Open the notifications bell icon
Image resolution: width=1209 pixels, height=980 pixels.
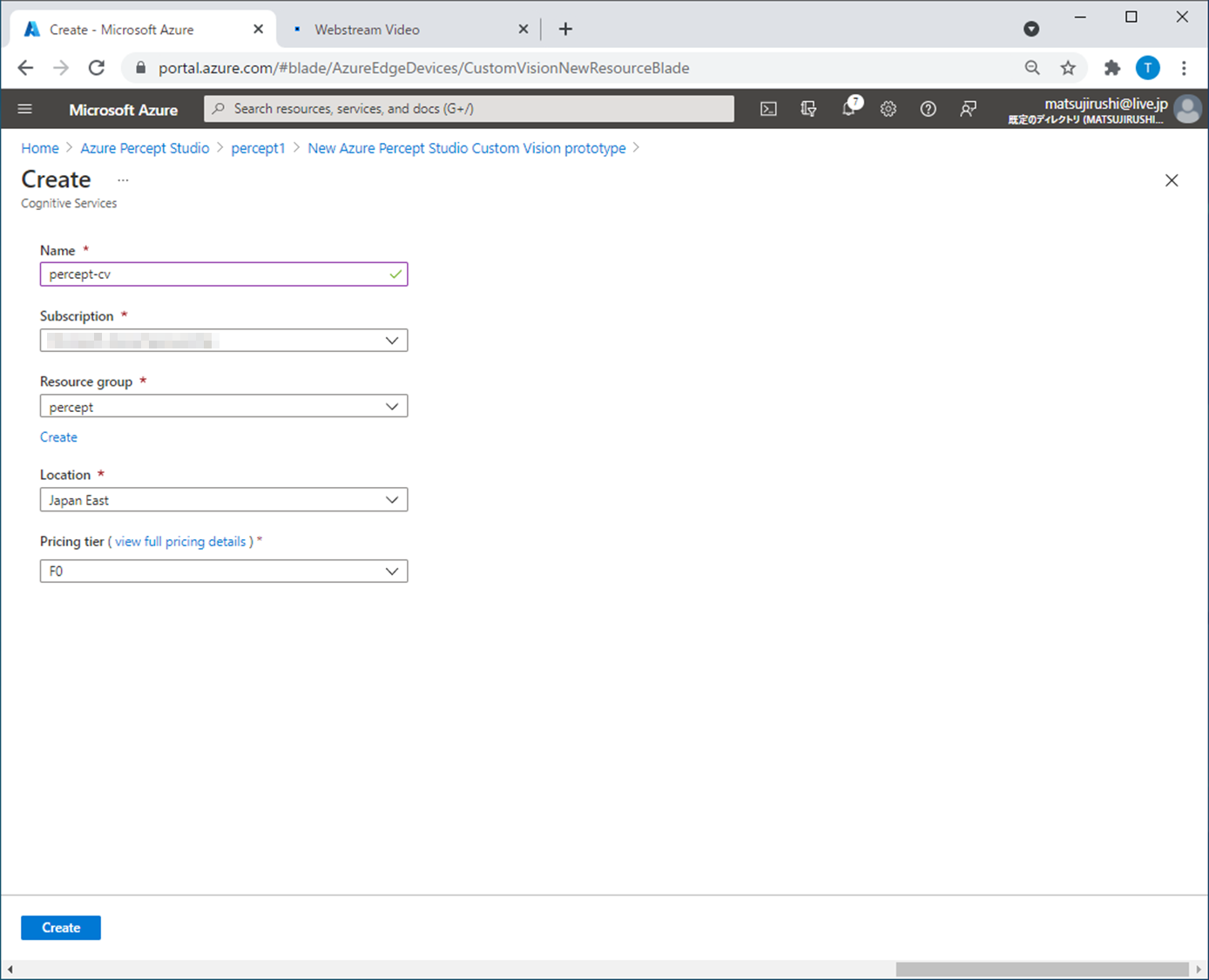point(849,109)
